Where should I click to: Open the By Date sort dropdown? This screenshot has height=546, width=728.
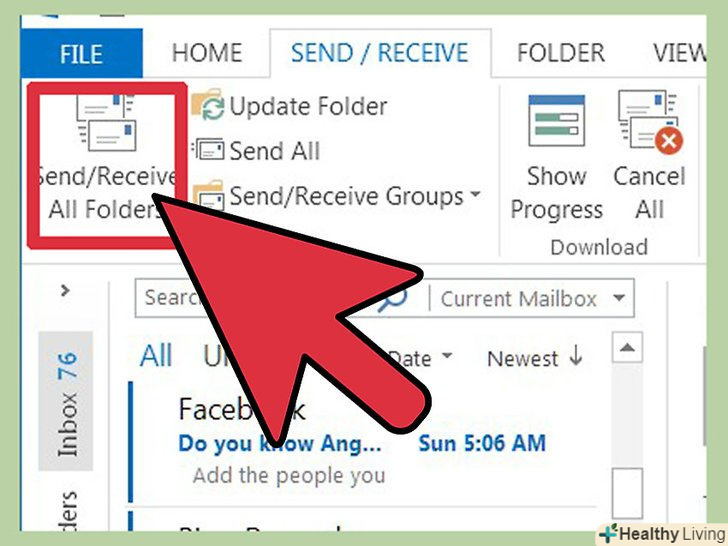click(x=418, y=358)
